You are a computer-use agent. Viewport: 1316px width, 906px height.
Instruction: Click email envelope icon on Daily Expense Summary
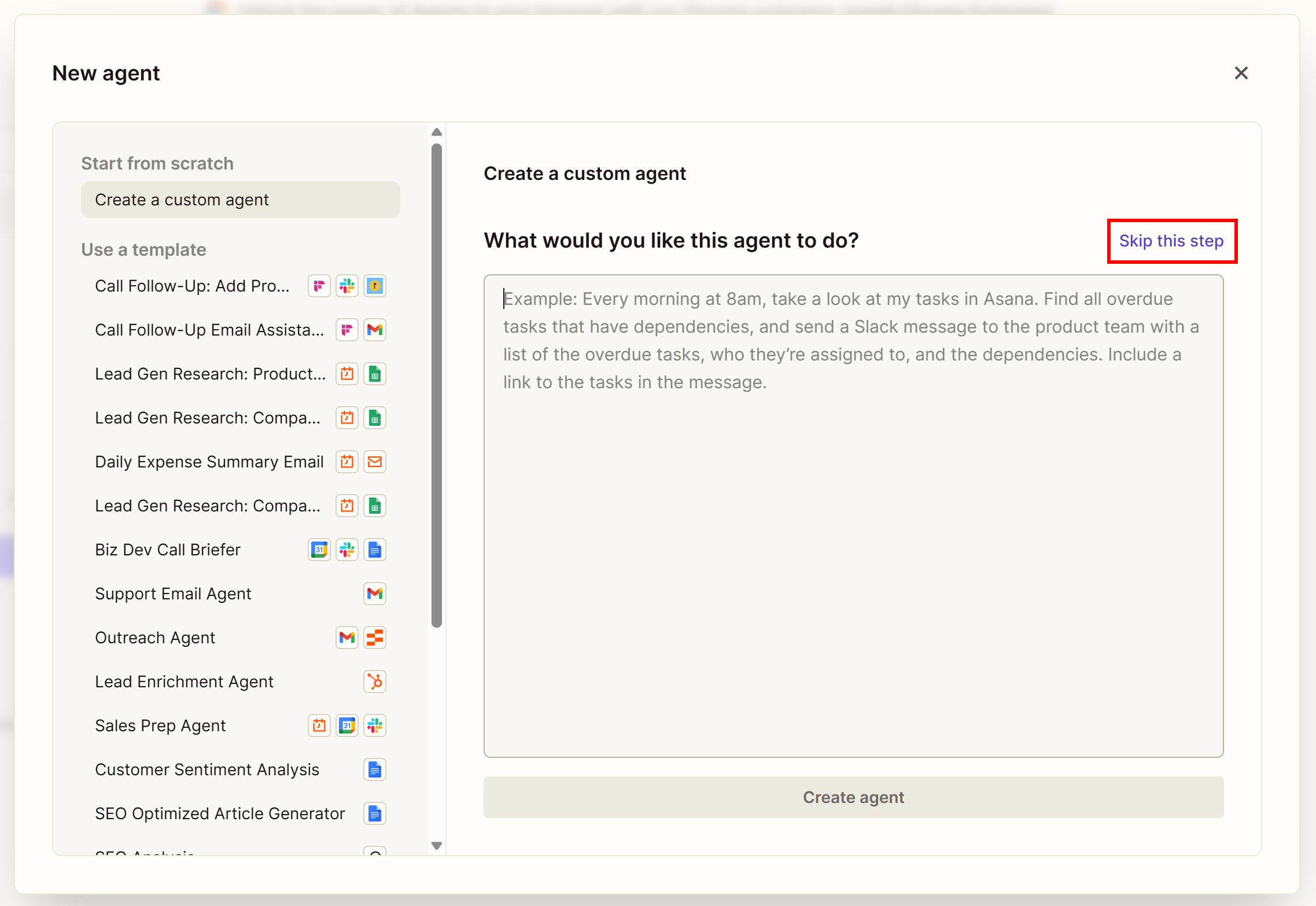pyautogui.click(x=375, y=462)
